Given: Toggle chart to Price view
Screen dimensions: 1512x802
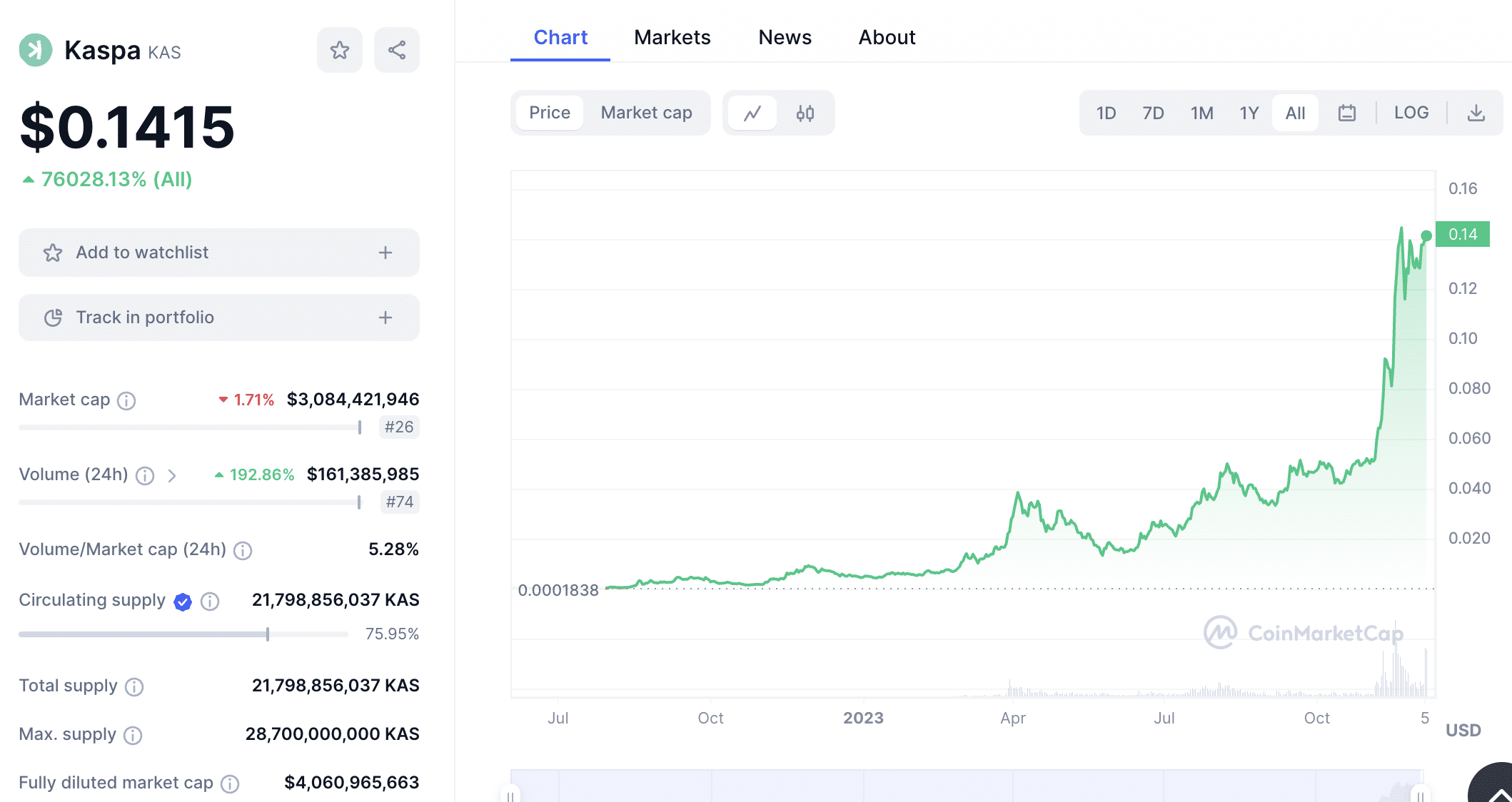Looking at the screenshot, I should click(550, 113).
